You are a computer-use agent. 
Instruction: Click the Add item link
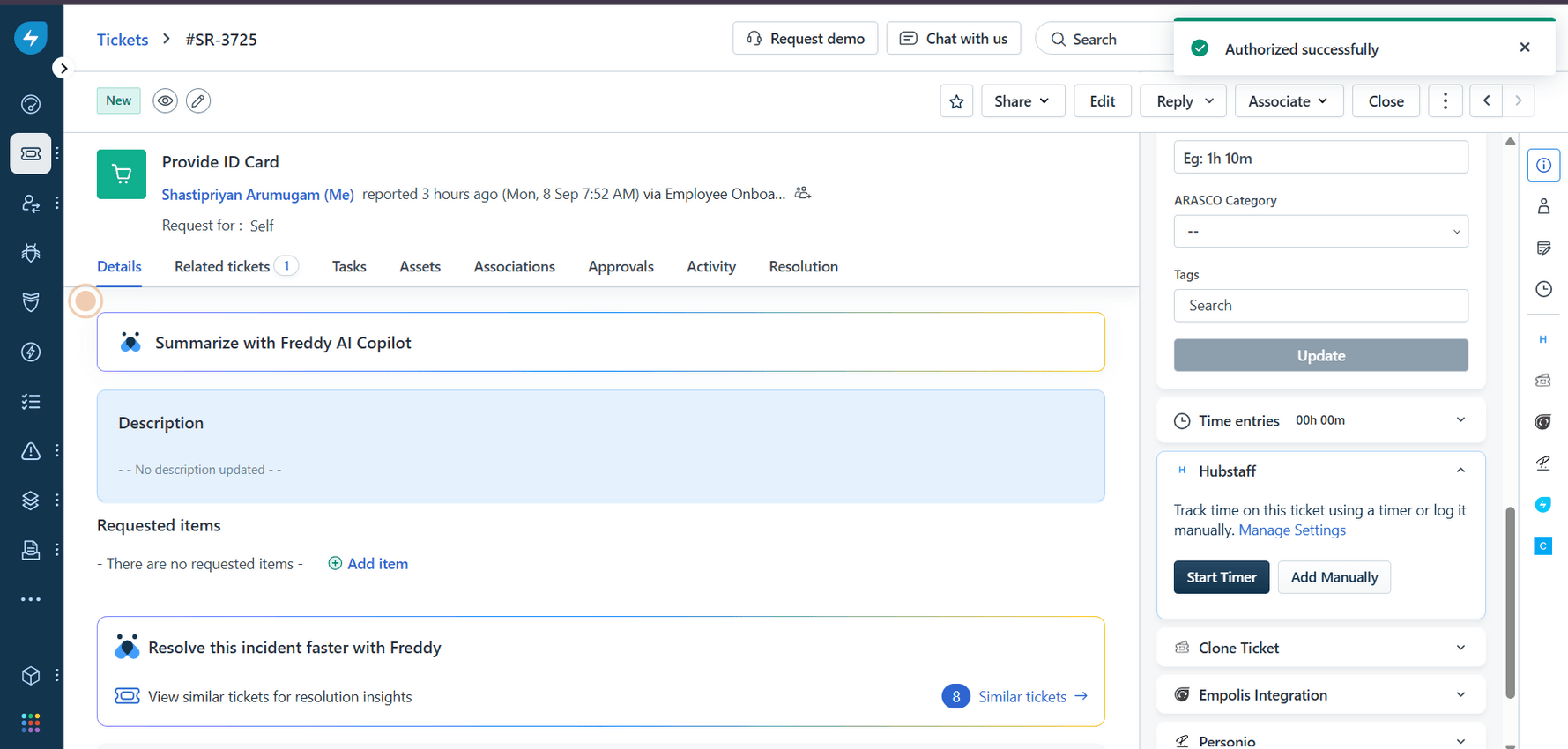pos(368,564)
